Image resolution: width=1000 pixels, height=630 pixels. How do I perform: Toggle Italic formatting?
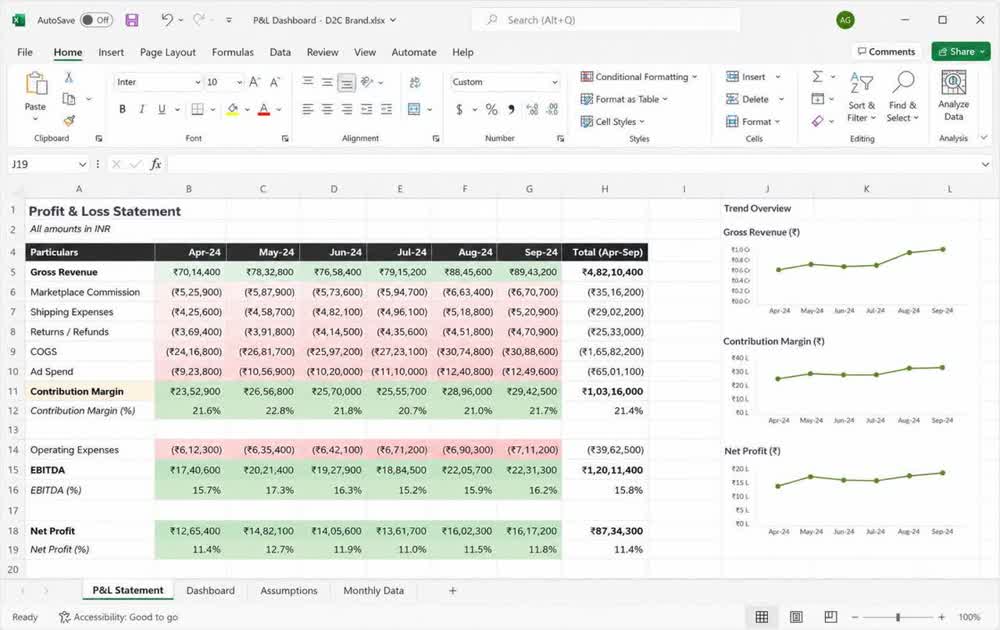[x=142, y=109]
